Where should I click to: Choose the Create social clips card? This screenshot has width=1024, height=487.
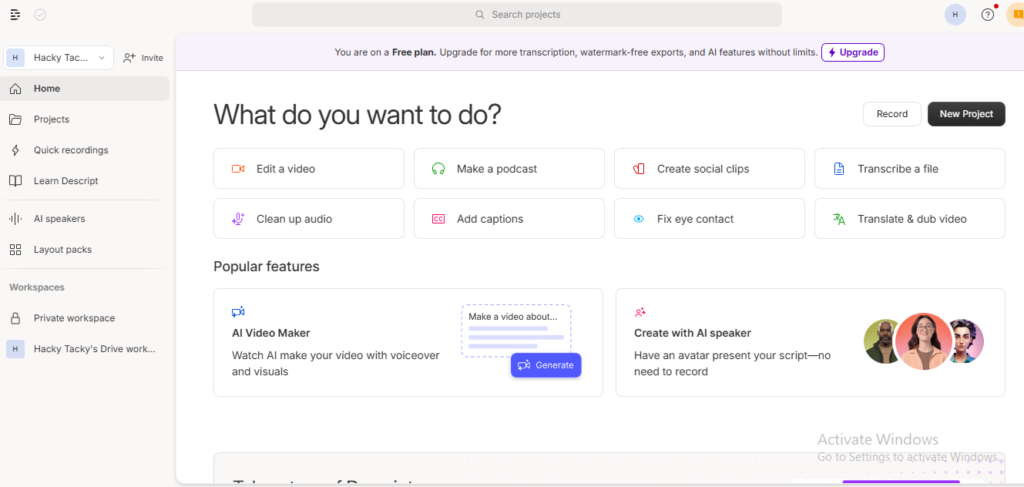709,168
